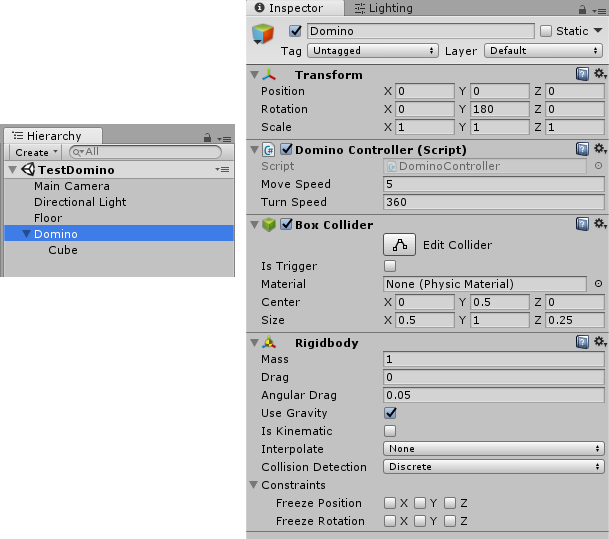
Task: Open TestDomino scene options menu
Action: click(222, 169)
